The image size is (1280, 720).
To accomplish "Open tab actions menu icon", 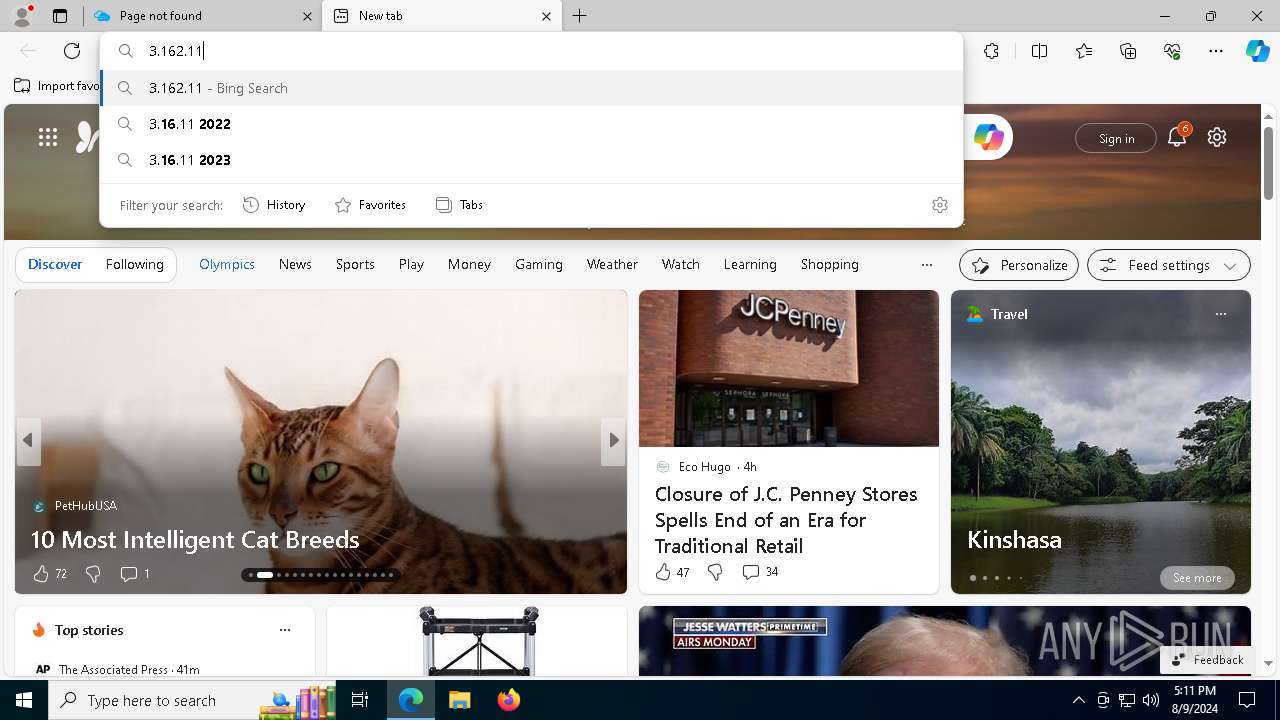I will 60,16.
